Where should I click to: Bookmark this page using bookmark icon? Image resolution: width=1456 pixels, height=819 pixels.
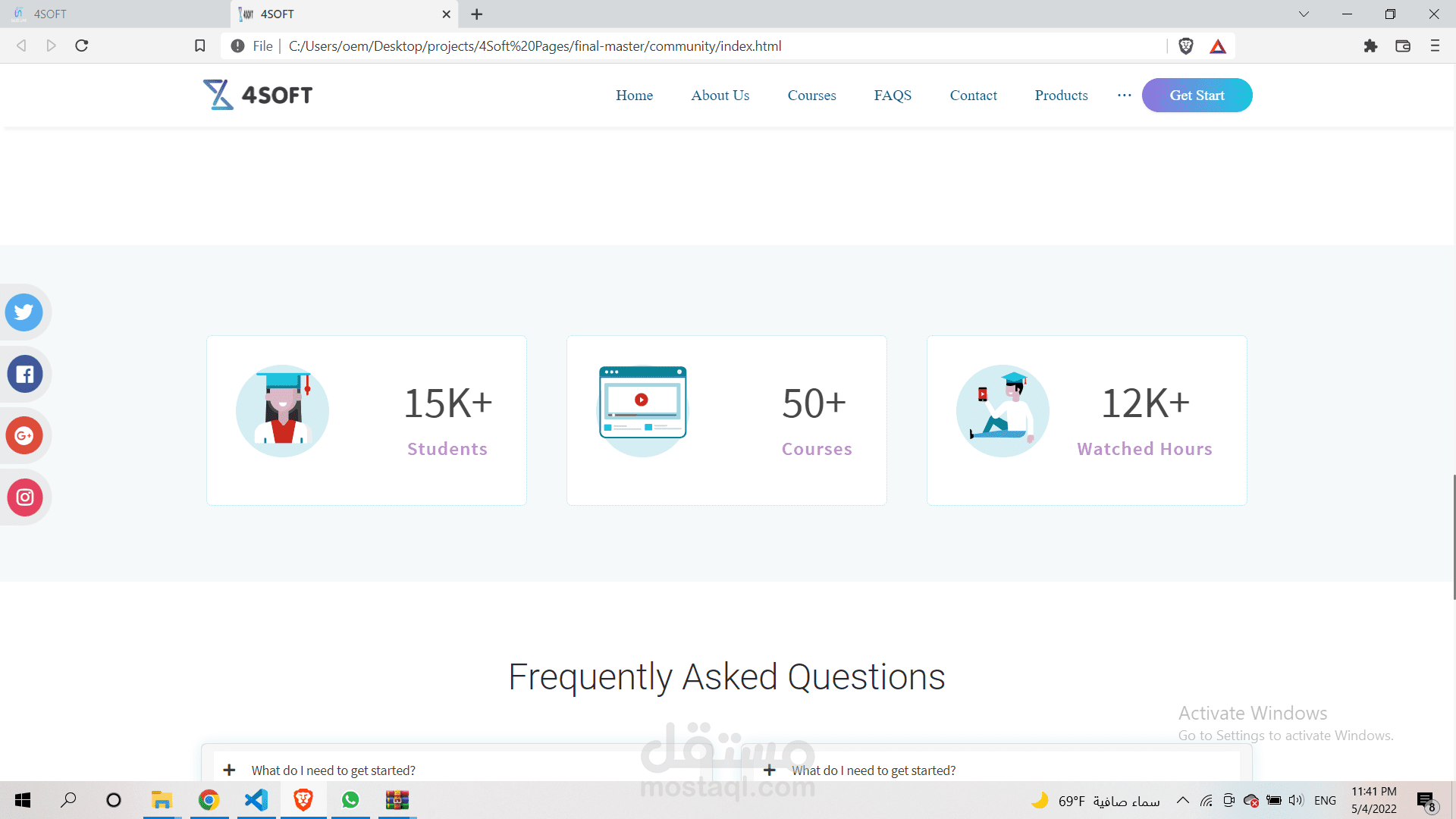pyautogui.click(x=200, y=46)
